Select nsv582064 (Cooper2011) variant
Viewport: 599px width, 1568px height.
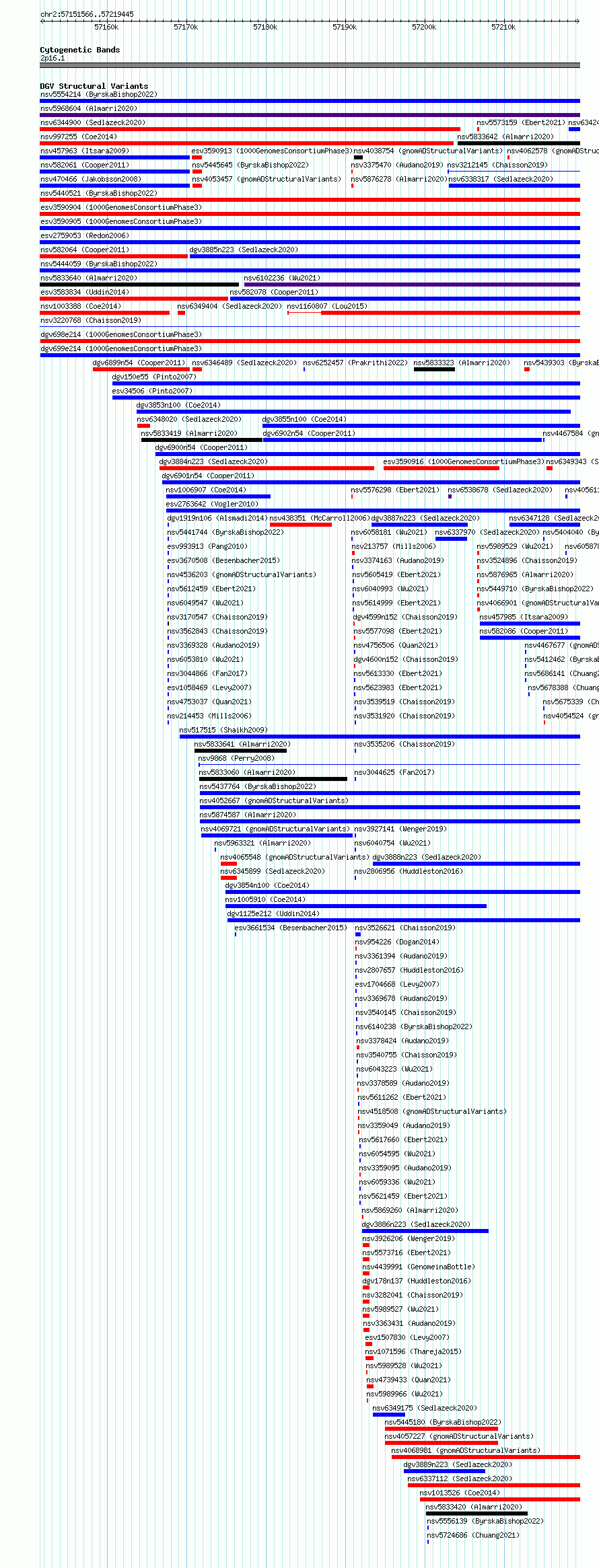85,250
